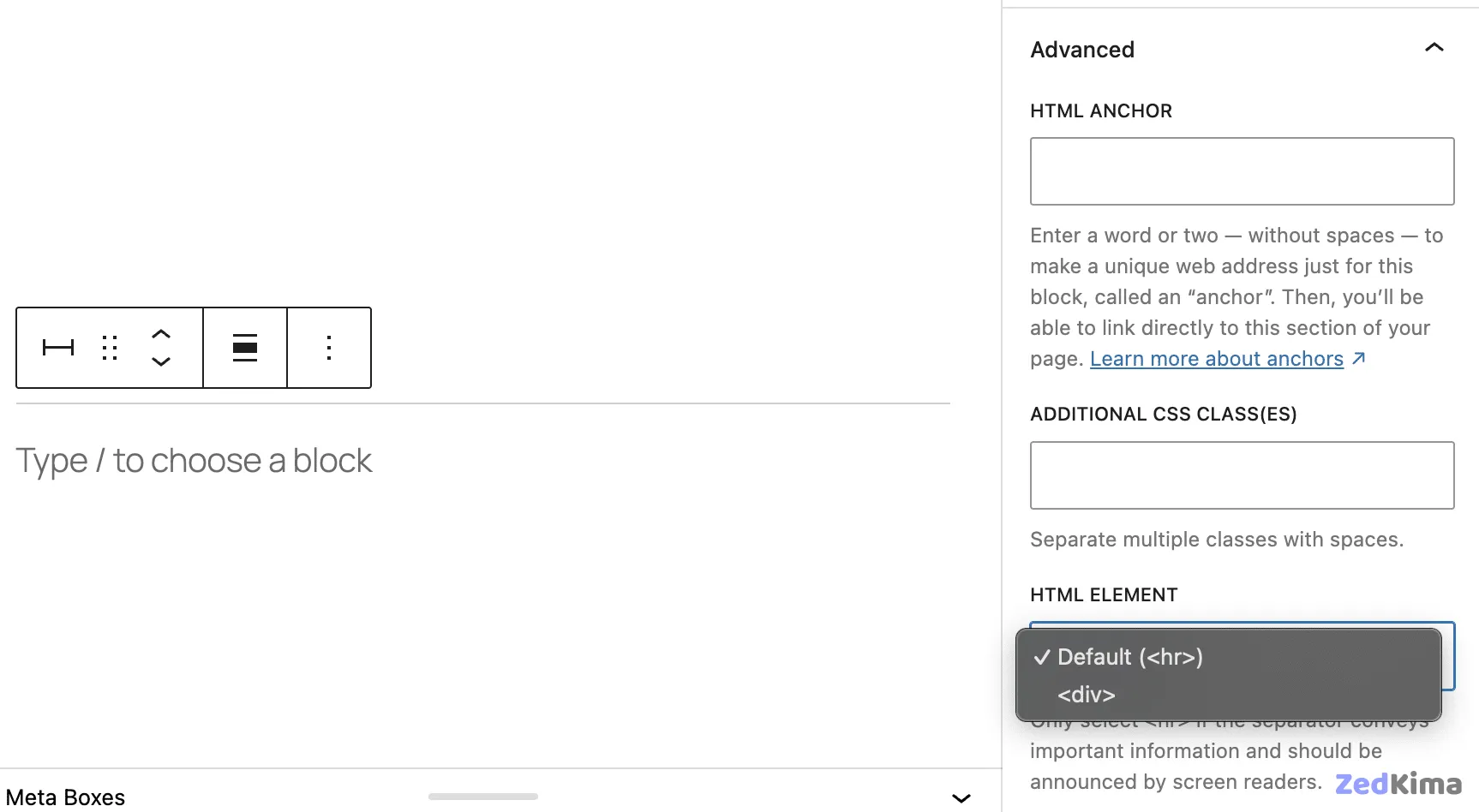Open the HTML ELEMENT dropdown

(x=1241, y=655)
